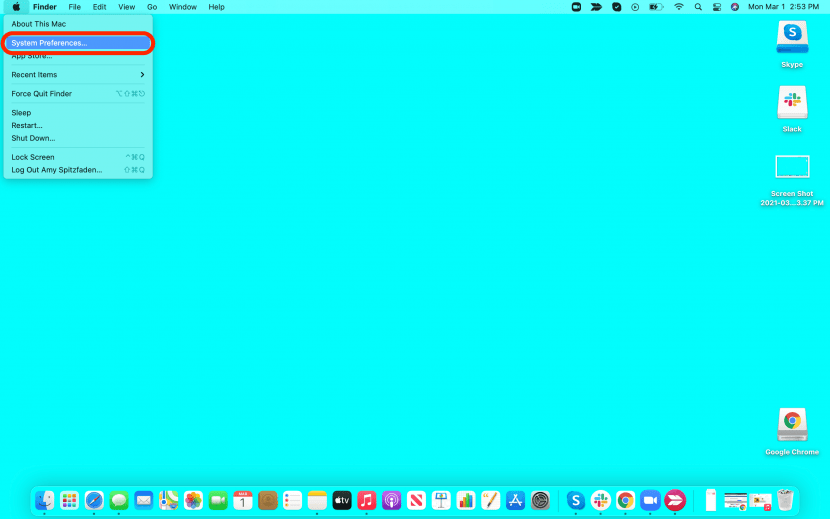The height and width of the screenshot is (519, 830).
Task: Open the Trash in the dock
Action: pyautogui.click(x=786, y=500)
